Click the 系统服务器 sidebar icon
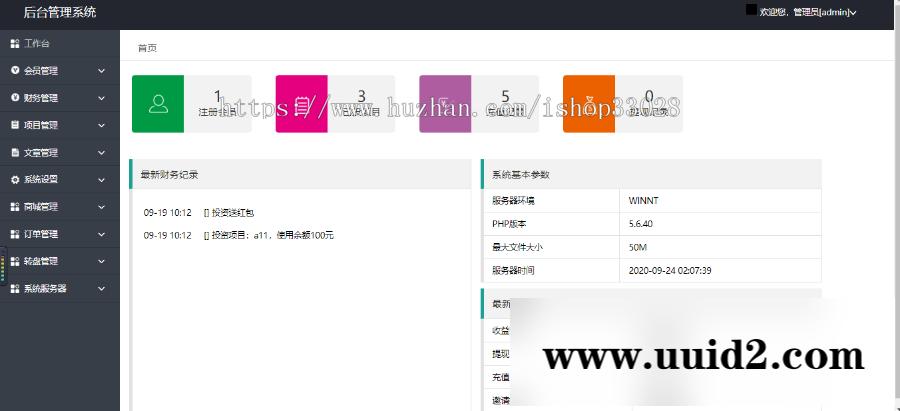The height and width of the screenshot is (411, 900). click(15, 289)
